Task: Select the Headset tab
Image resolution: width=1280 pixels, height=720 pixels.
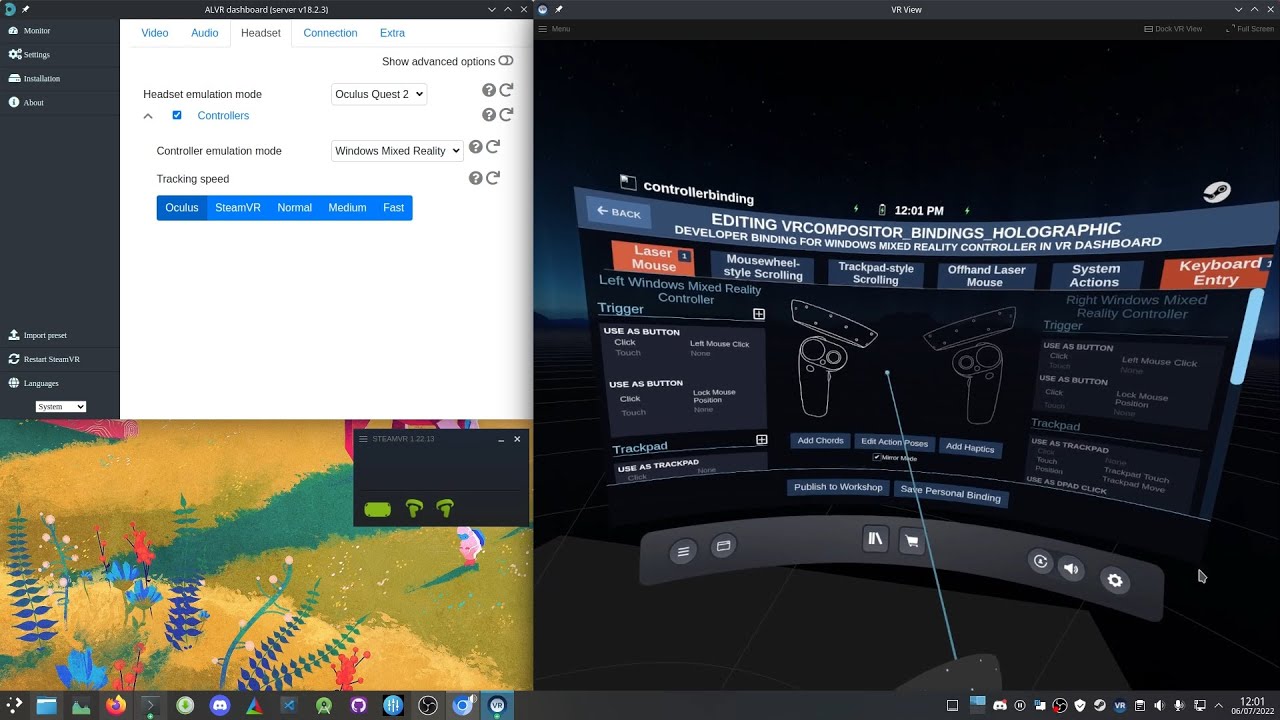Action: click(261, 33)
